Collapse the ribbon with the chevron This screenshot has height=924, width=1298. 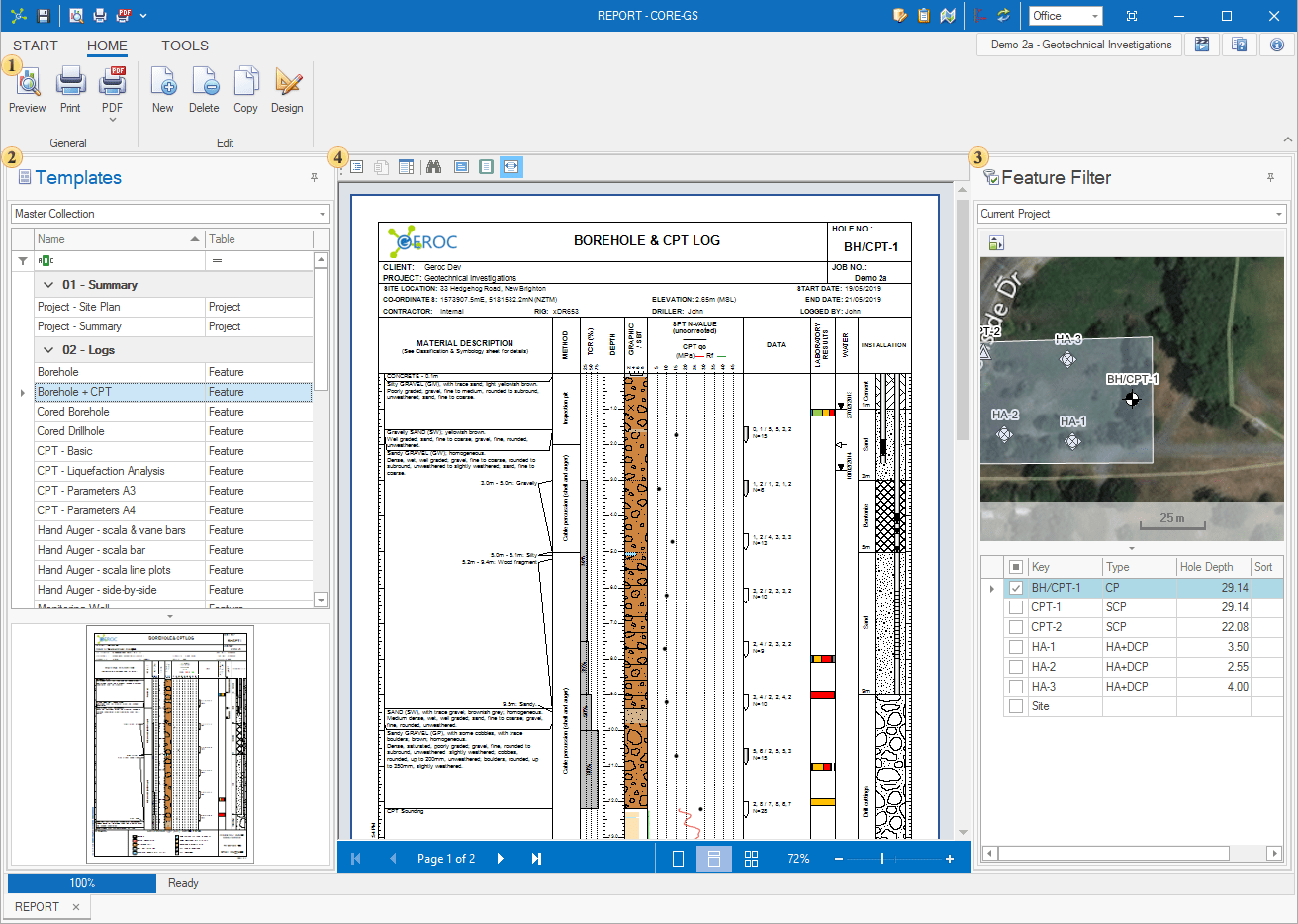coord(1289,140)
